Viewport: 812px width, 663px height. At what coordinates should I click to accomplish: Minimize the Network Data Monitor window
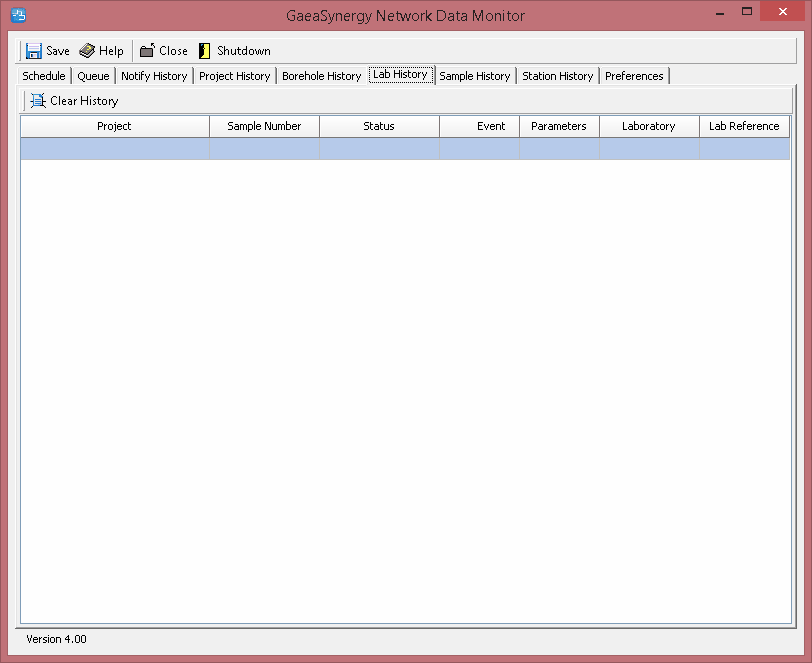pyautogui.click(x=720, y=12)
